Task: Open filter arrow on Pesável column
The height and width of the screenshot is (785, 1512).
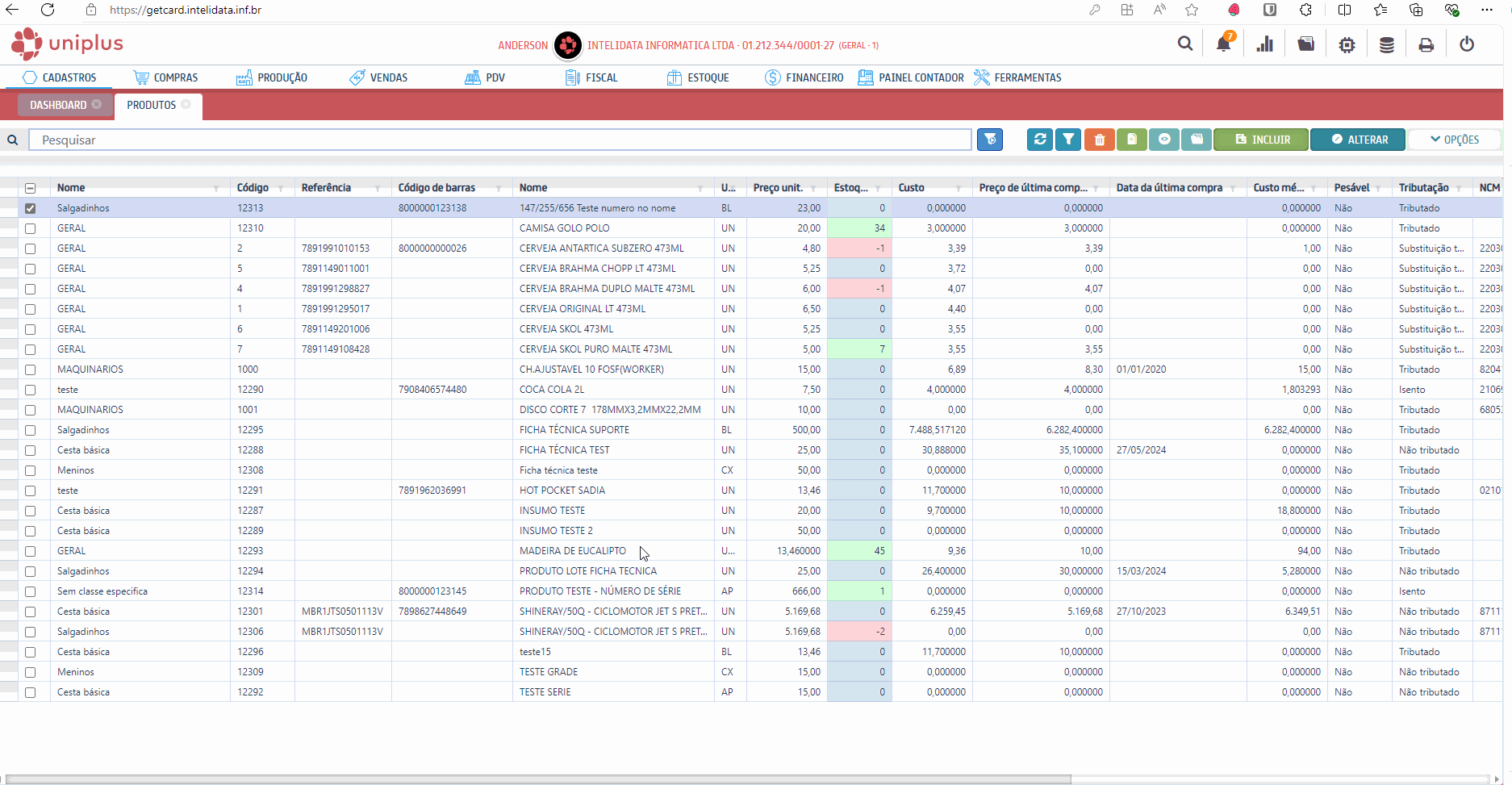Action: pyautogui.click(x=1378, y=188)
